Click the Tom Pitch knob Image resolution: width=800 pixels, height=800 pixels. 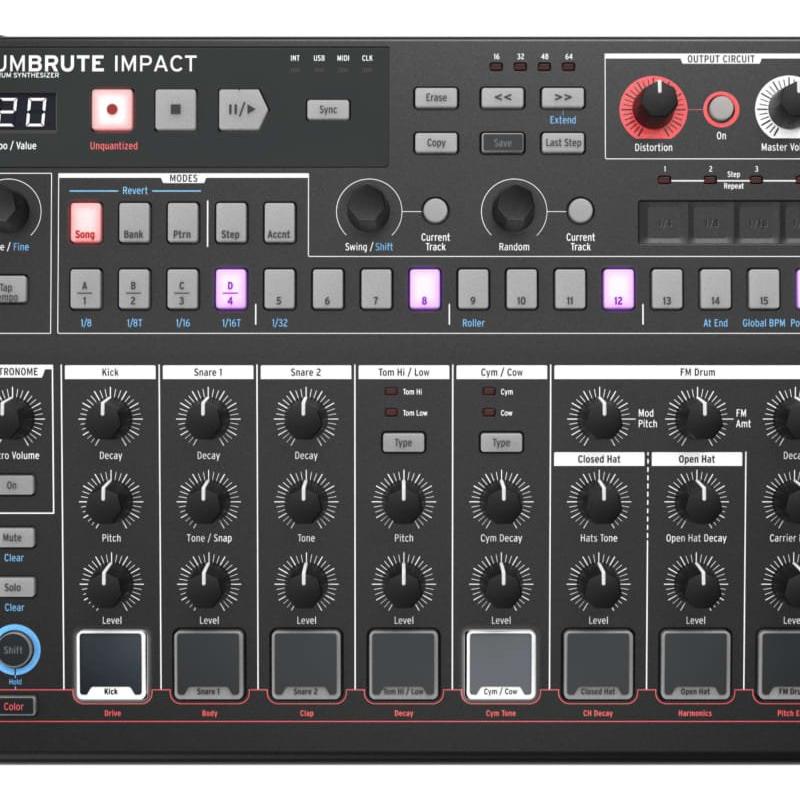click(404, 500)
